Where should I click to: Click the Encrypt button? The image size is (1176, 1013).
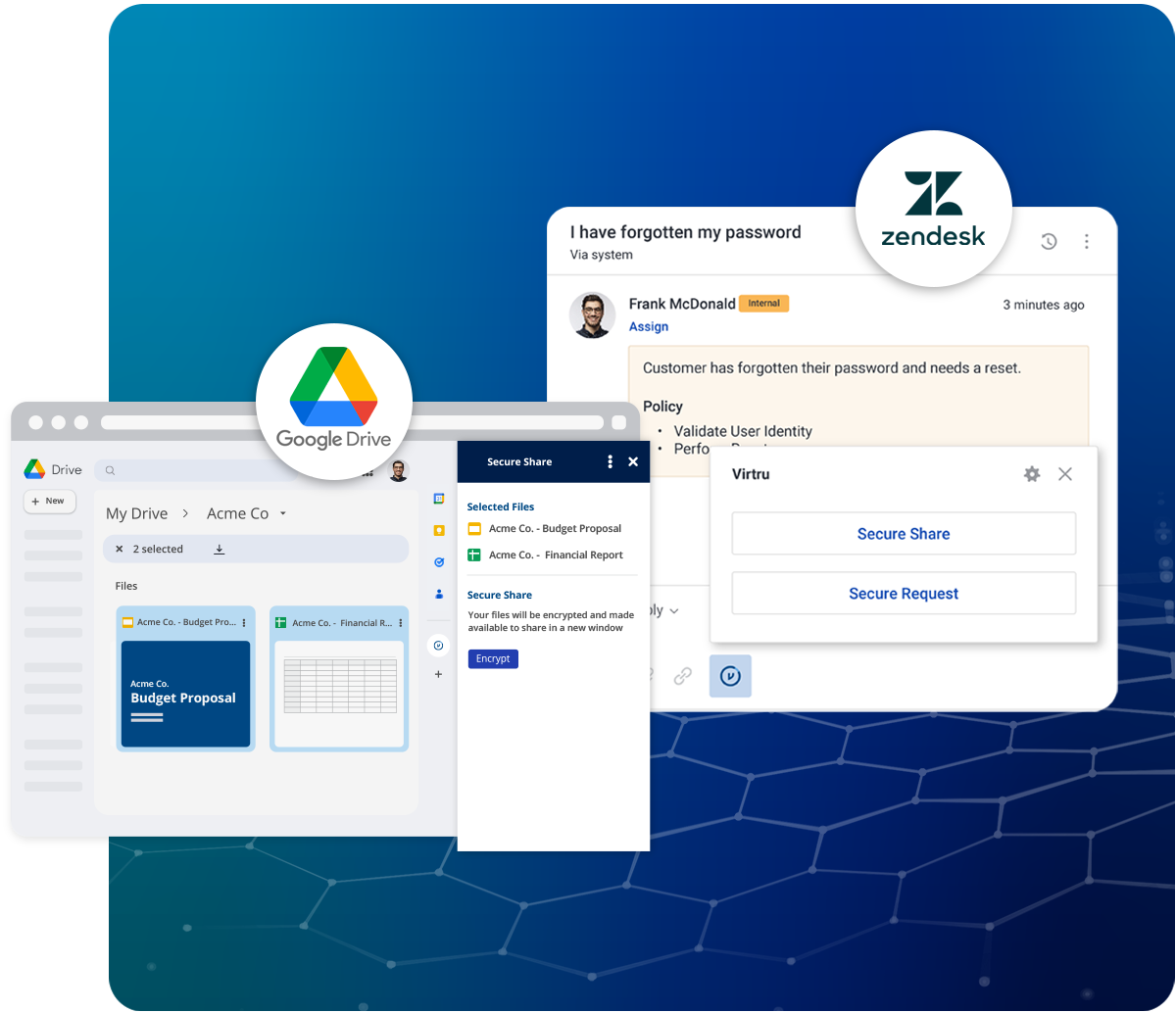tap(493, 659)
